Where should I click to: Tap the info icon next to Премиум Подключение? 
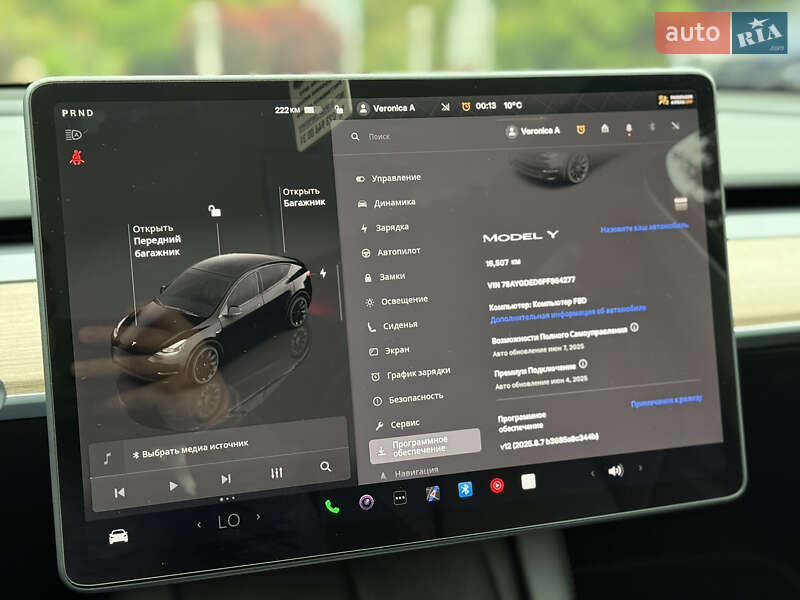583,364
